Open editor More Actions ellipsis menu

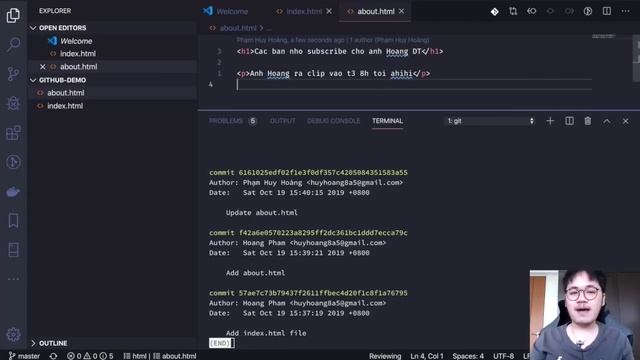coord(625,11)
